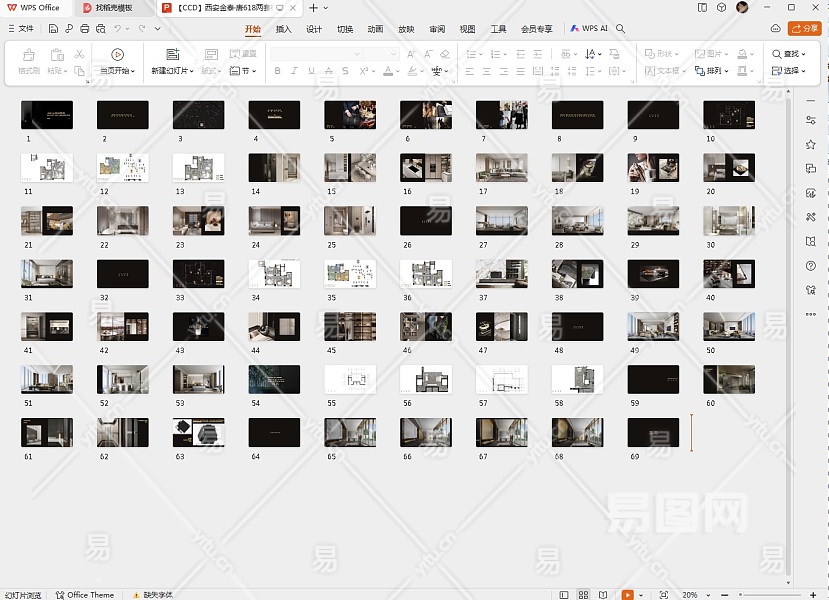Viewport: 829px width, 600px height.
Task: Open the WPS AI assistant
Action: click(x=590, y=29)
